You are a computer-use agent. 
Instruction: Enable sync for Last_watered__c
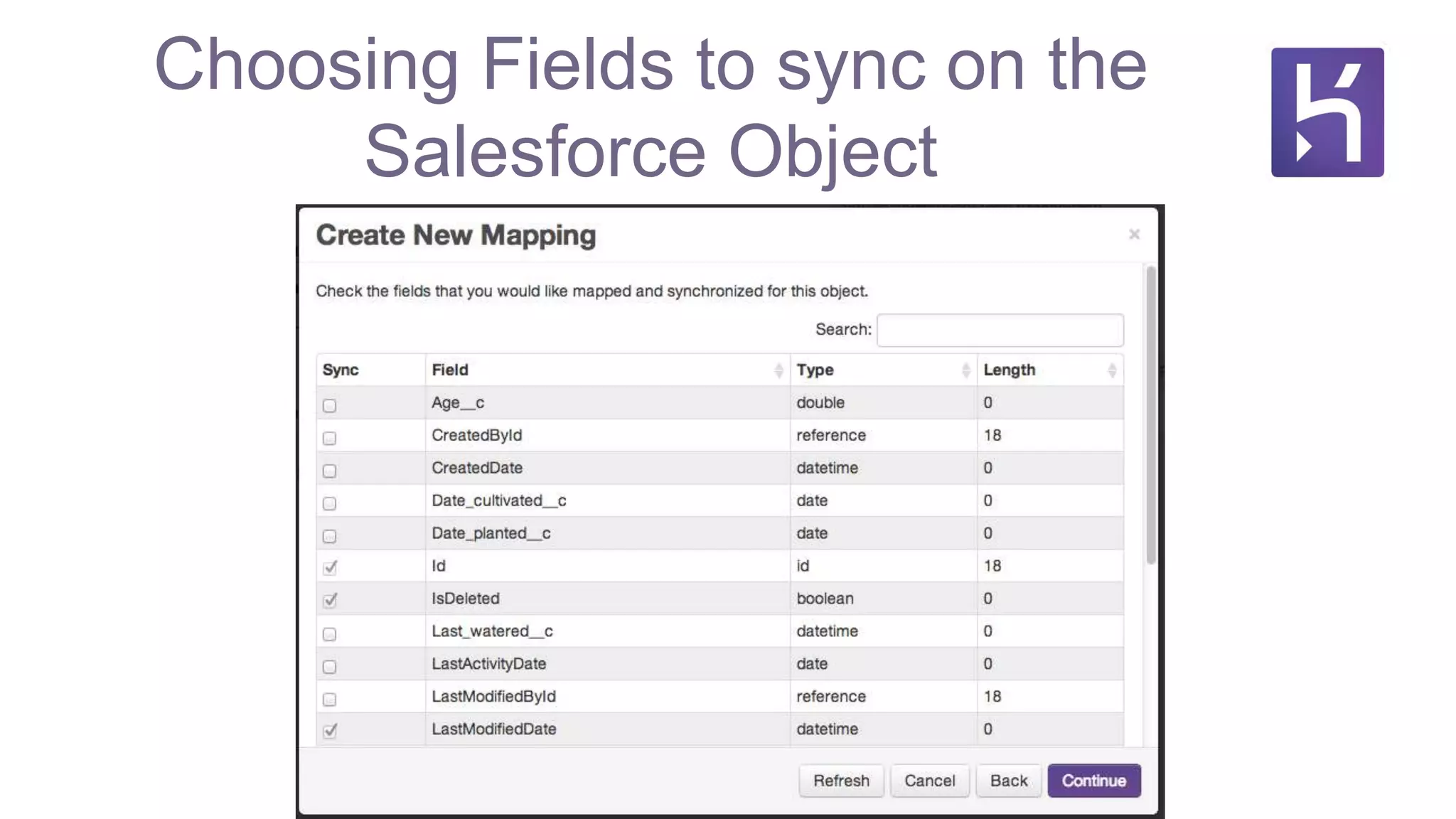[x=329, y=634]
